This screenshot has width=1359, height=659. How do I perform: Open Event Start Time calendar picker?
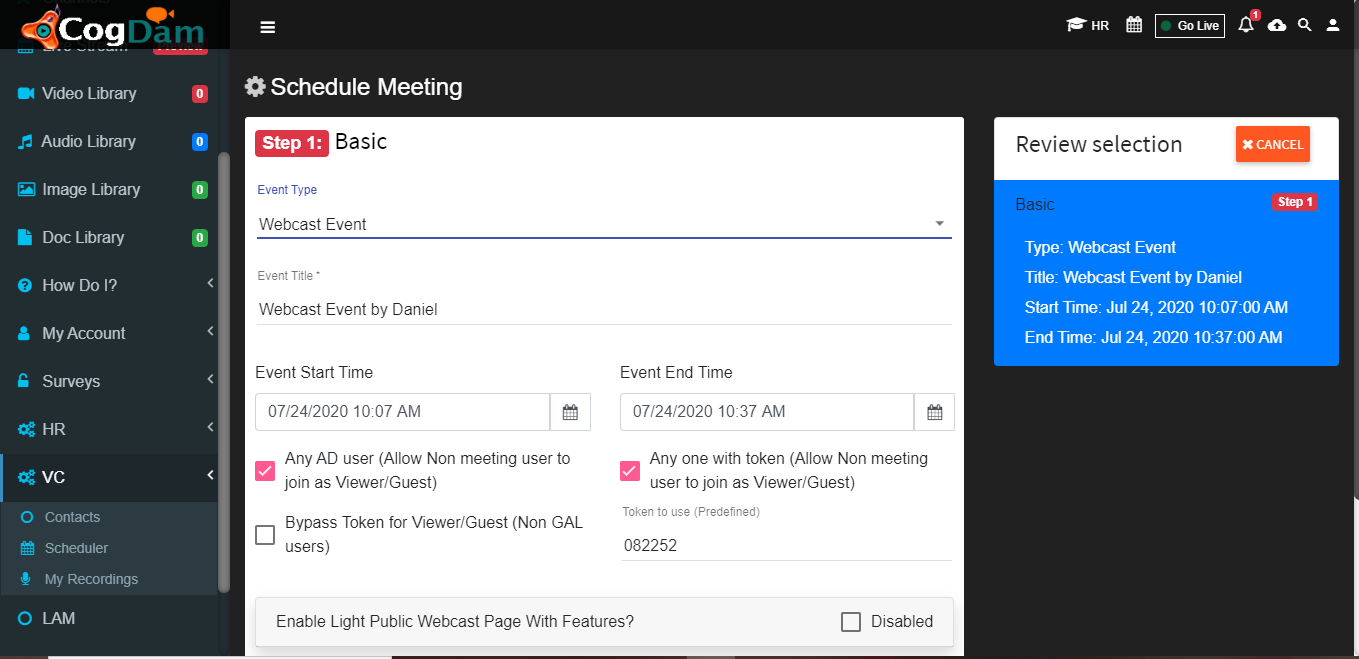click(x=570, y=412)
